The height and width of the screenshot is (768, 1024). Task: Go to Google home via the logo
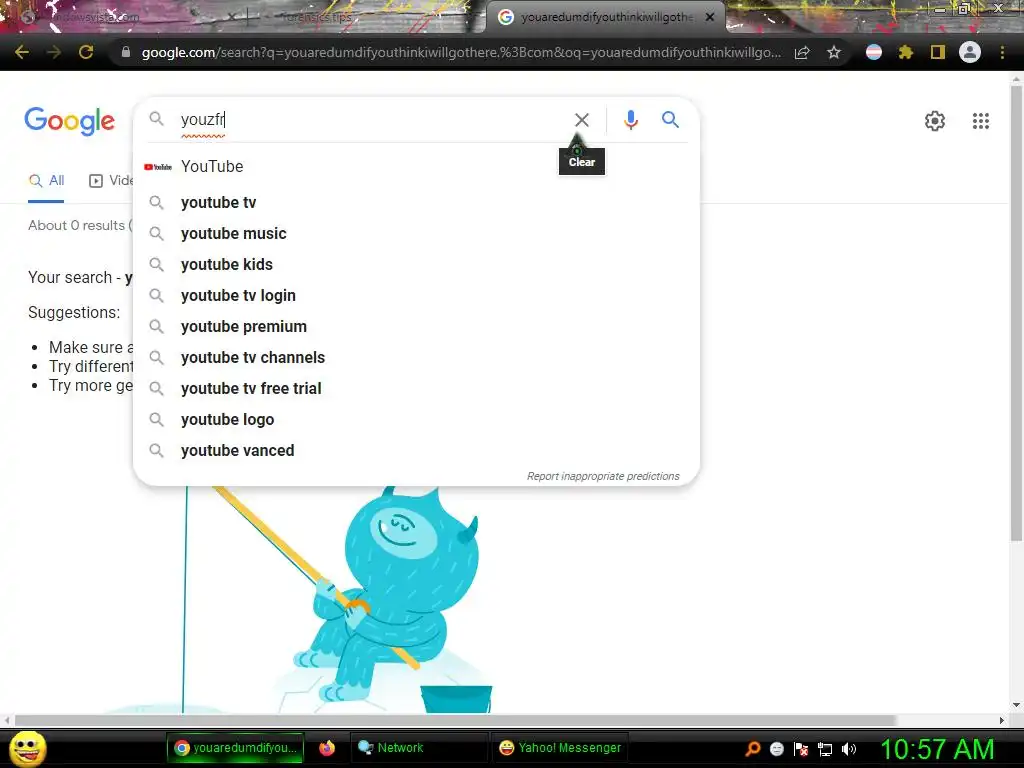point(69,121)
